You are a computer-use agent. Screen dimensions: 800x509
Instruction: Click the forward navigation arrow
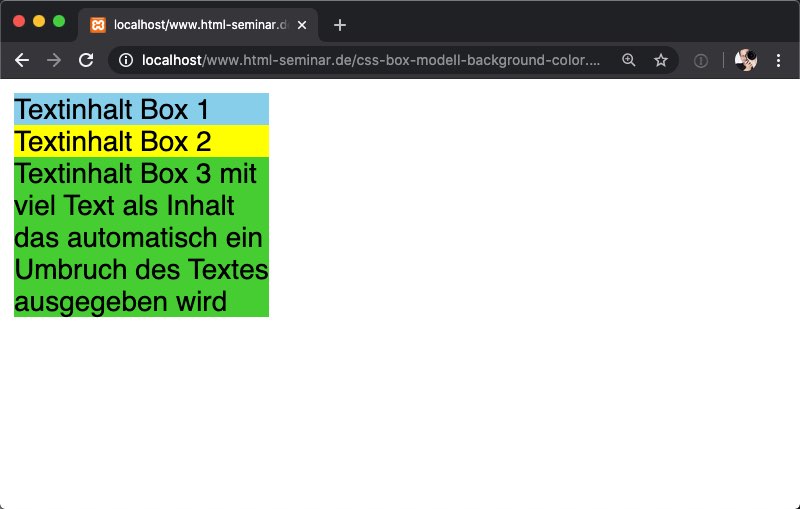pyautogui.click(x=54, y=60)
